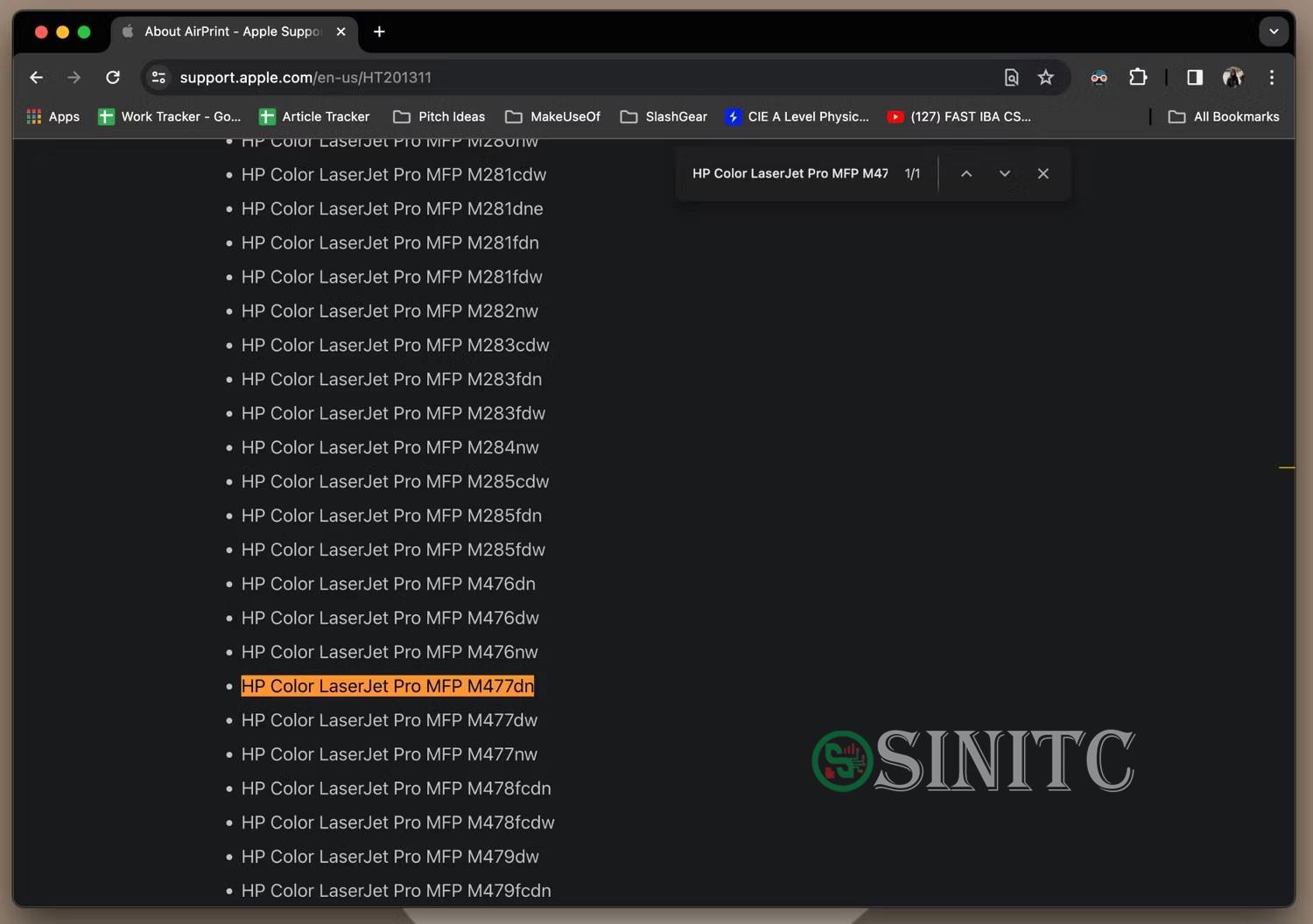Click HP Color LaserJet Pro MFP M477dw
Screen dimensions: 1313x924
click(390, 721)
